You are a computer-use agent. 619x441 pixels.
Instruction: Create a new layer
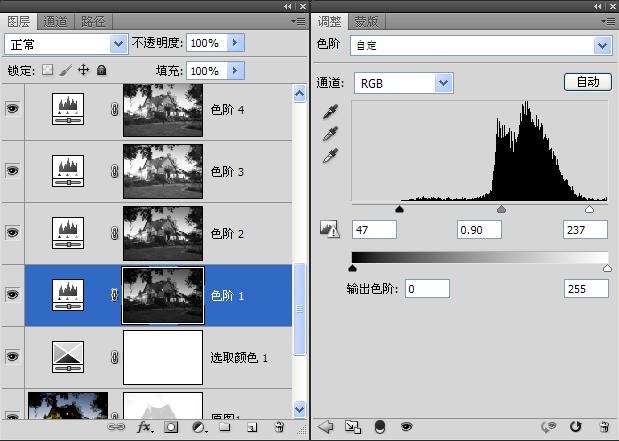tap(252, 427)
